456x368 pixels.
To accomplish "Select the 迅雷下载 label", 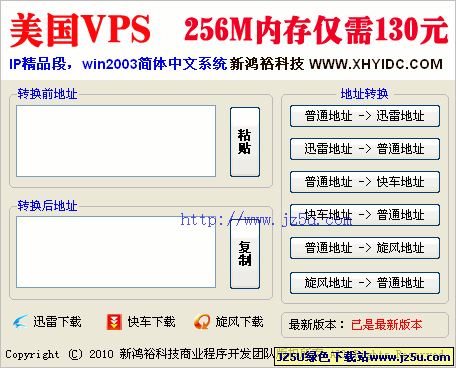I will click(x=57, y=322).
